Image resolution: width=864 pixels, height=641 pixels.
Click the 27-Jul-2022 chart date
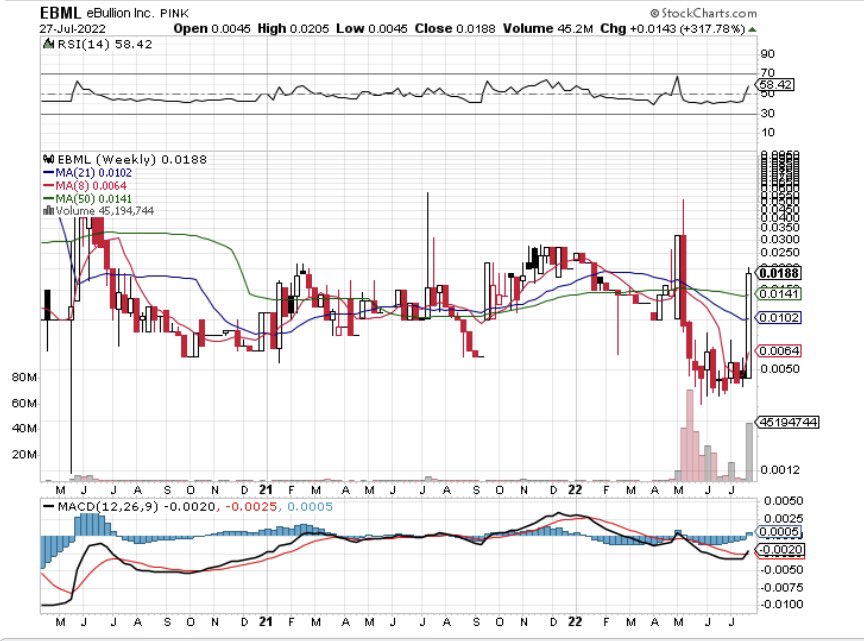pos(73,28)
